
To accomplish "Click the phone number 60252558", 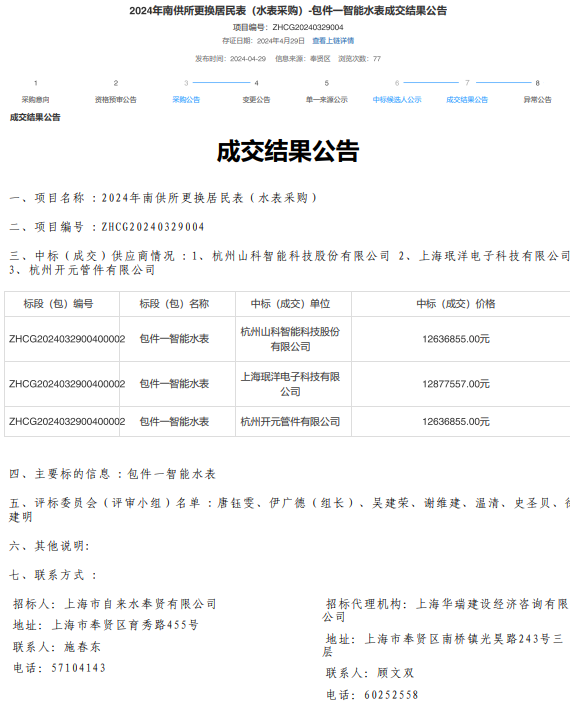I will pyautogui.click(x=391, y=695).
